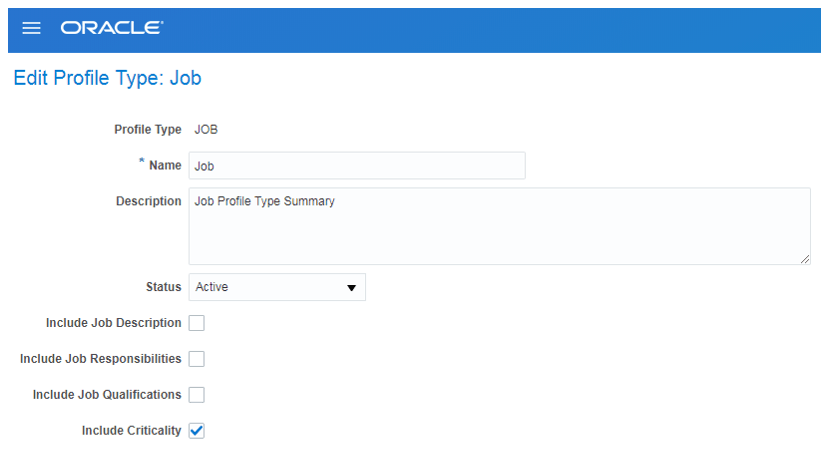Click the Include Criticality label
This screenshot has width=827, height=455.
(x=131, y=431)
